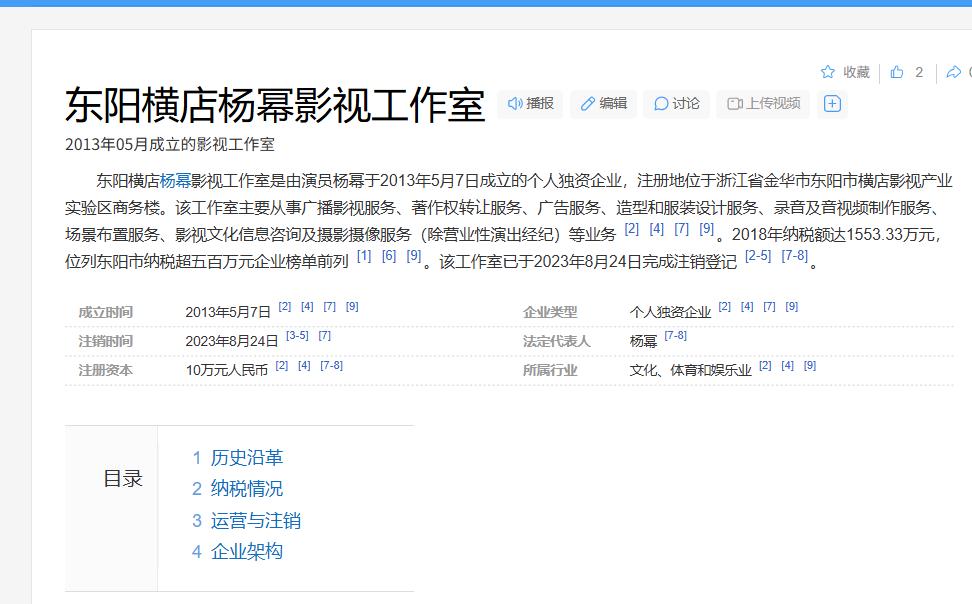Click the plus icon beside upload video

(x=832, y=103)
